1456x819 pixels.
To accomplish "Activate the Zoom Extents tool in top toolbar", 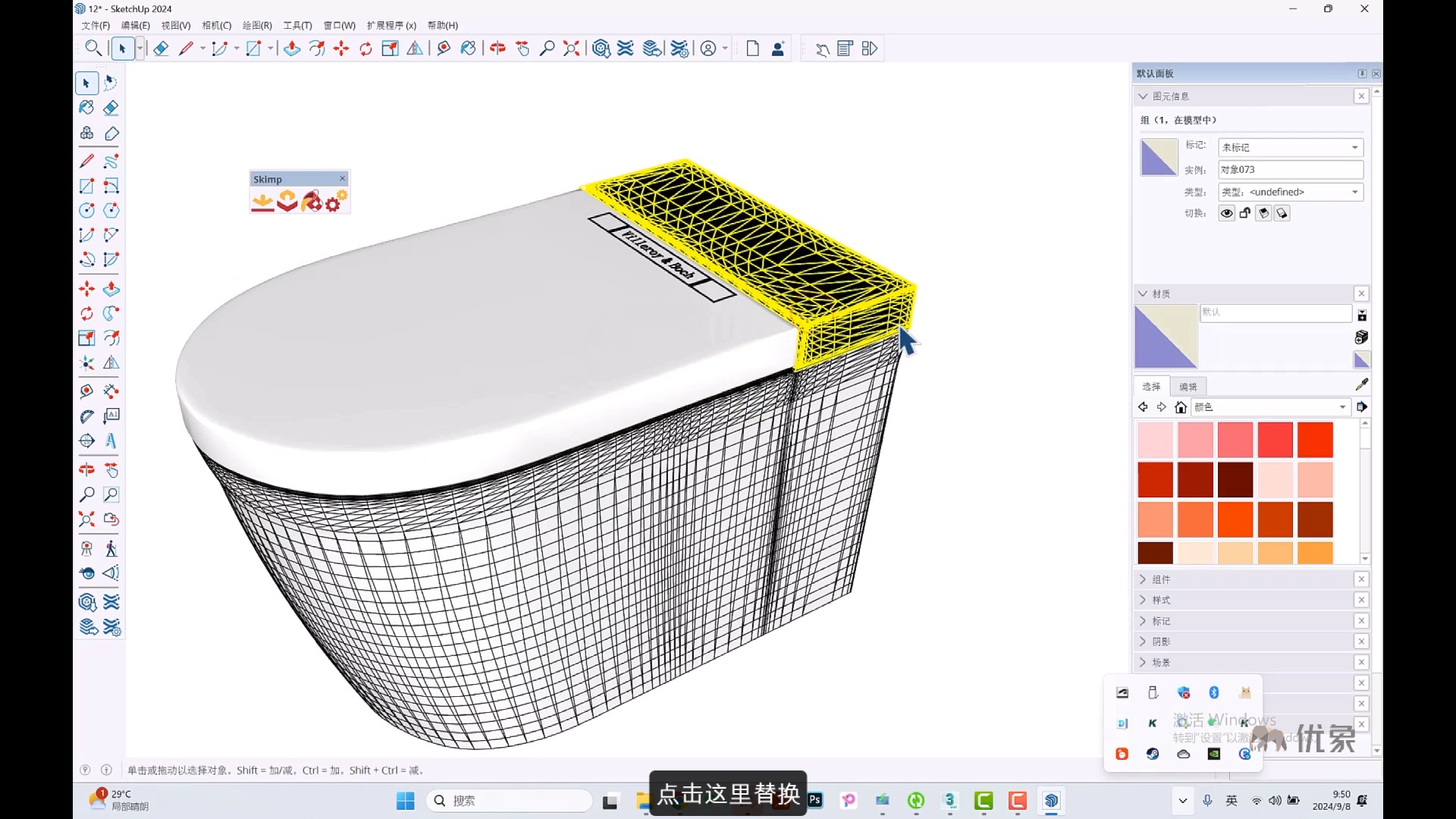I will tap(572, 49).
